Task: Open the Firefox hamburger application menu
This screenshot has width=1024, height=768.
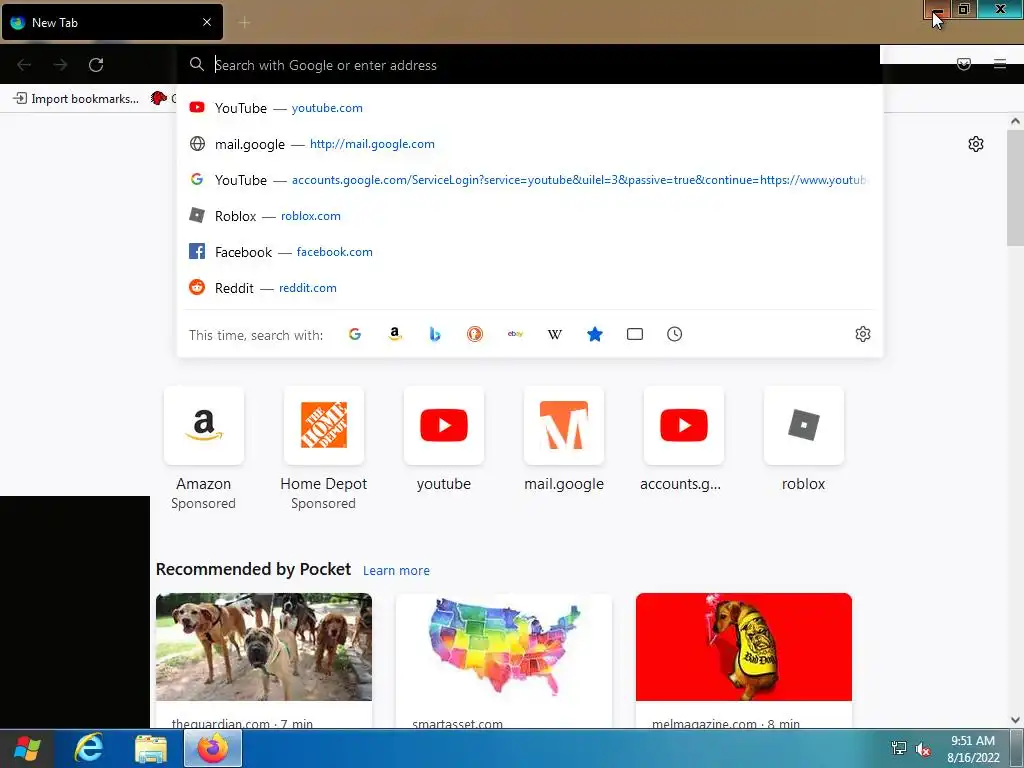Action: pos(999,64)
